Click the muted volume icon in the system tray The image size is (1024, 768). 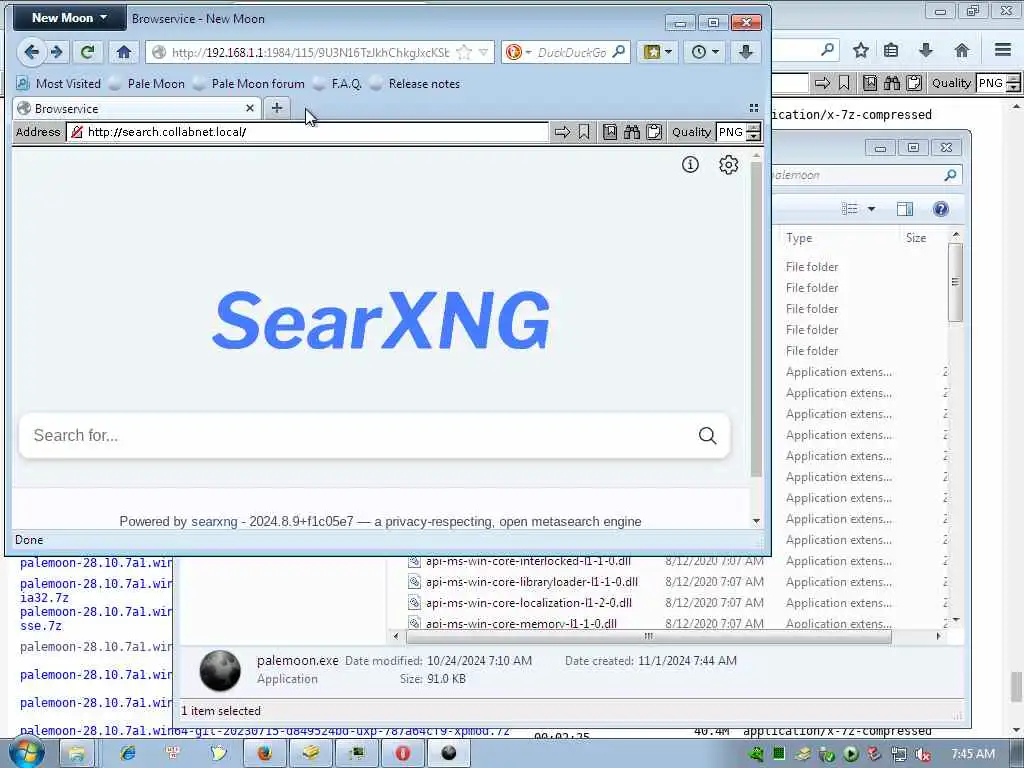pyautogui.click(x=922, y=754)
